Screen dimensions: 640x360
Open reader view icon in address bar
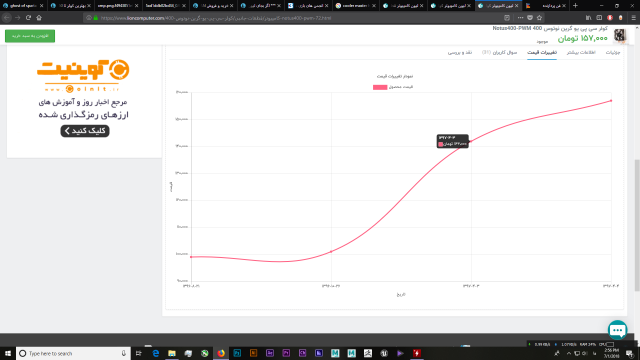tap(507, 18)
